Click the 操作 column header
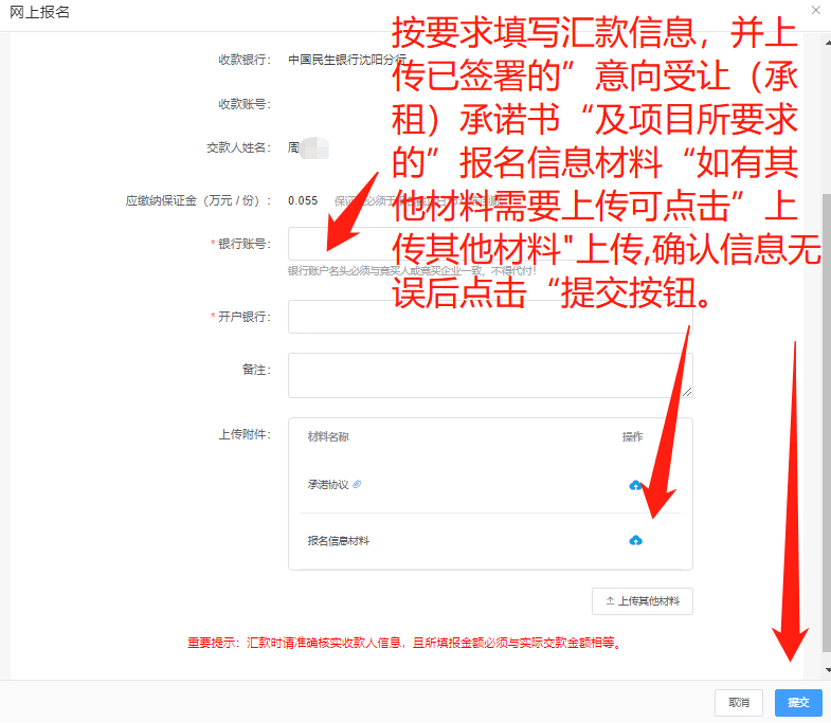This screenshot has width=831, height=723. pos(632,437)
